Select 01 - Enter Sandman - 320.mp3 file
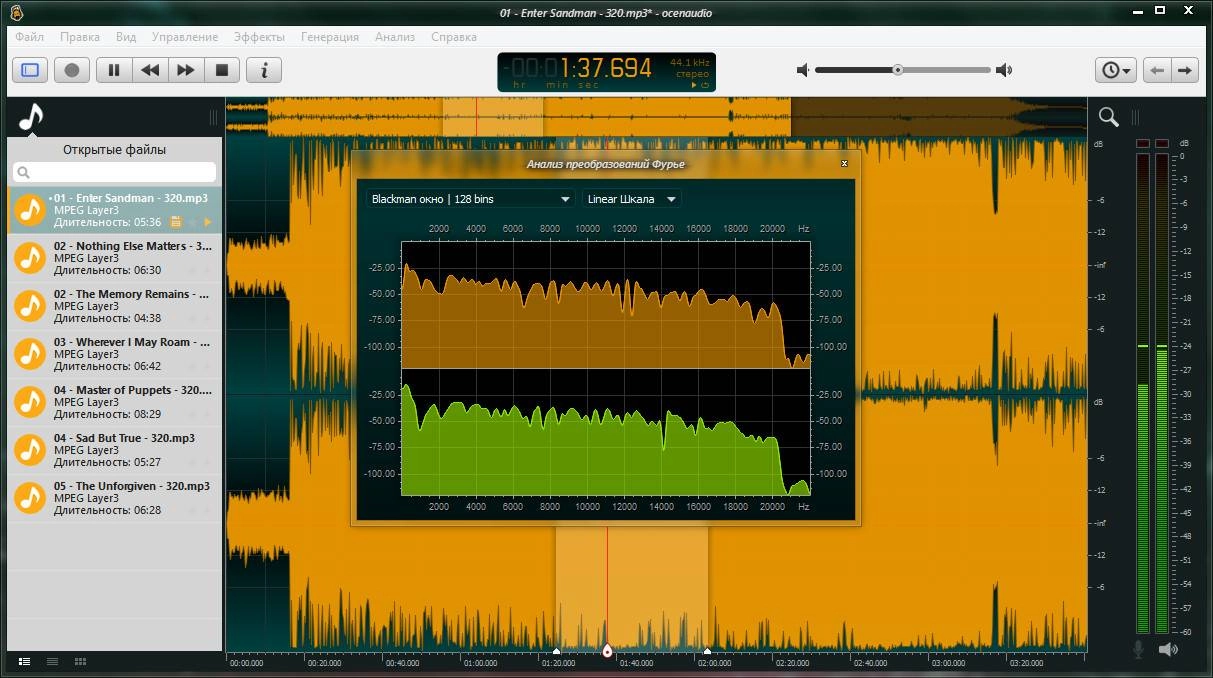 click(x=114, y=210)
